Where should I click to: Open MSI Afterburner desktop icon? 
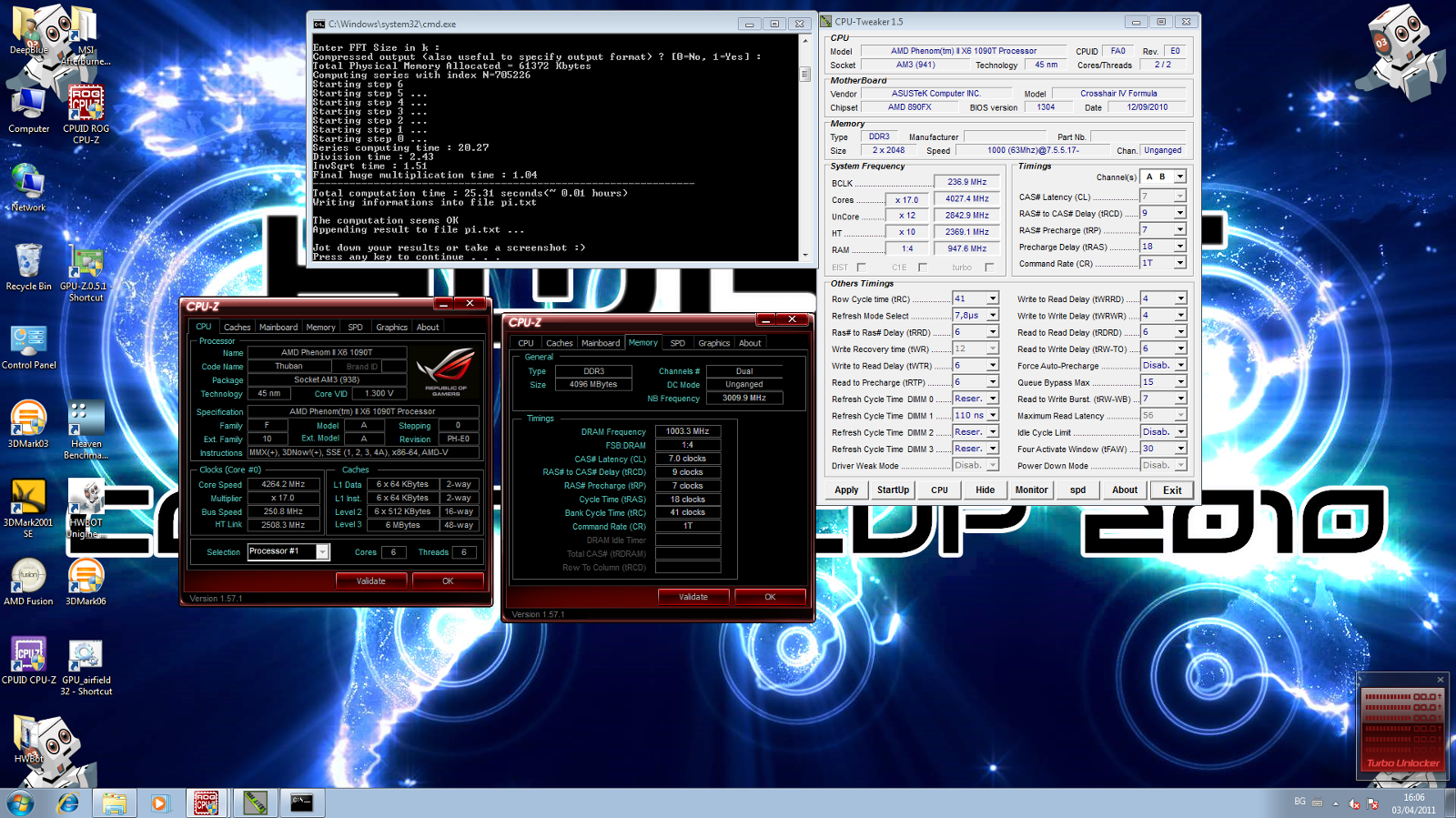[x=86, y=36]
